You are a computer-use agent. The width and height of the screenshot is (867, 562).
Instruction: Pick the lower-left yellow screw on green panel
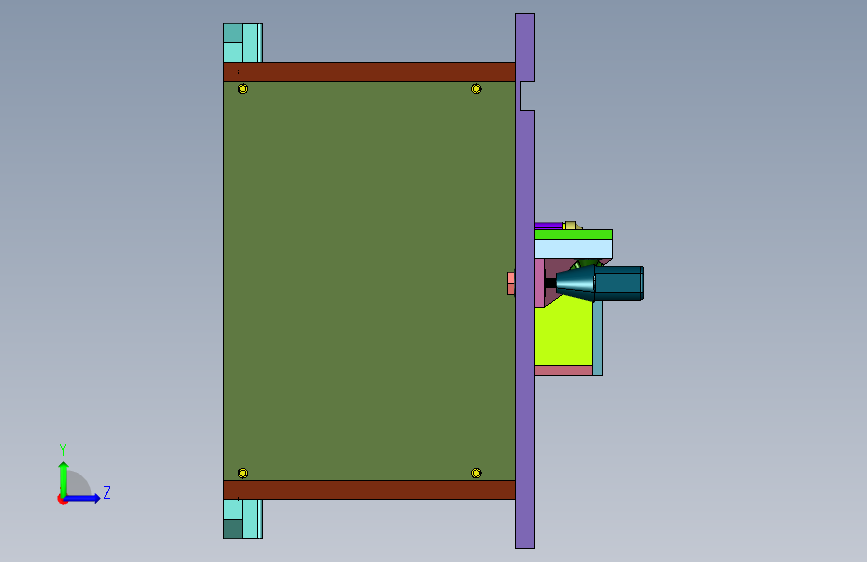point(243,473)
